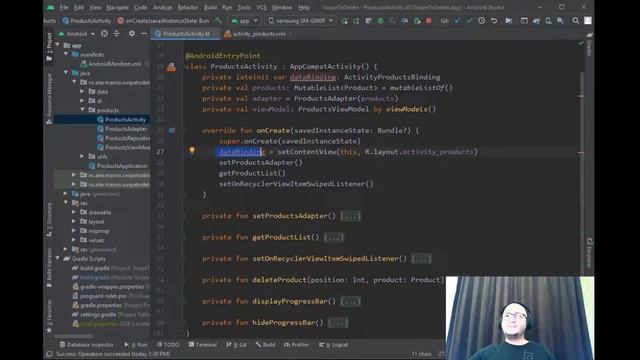Open the Build menu
The image size is (640, 360).
pyautogui.click(x=211, y=7)
